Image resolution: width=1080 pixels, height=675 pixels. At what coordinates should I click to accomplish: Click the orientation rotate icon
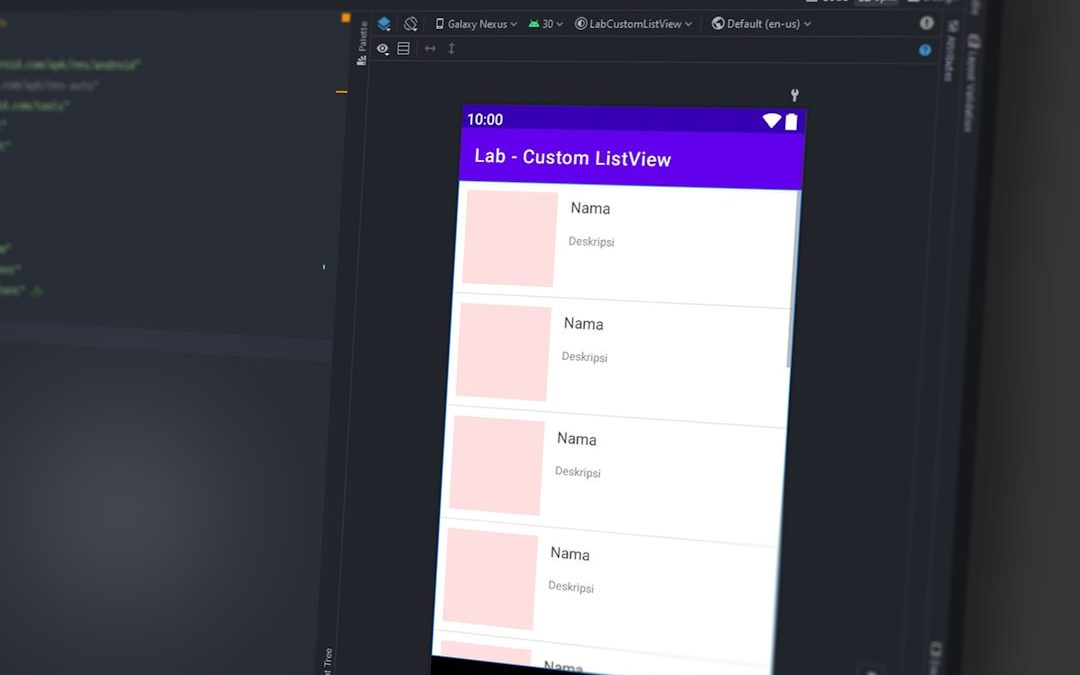[410, 24]
